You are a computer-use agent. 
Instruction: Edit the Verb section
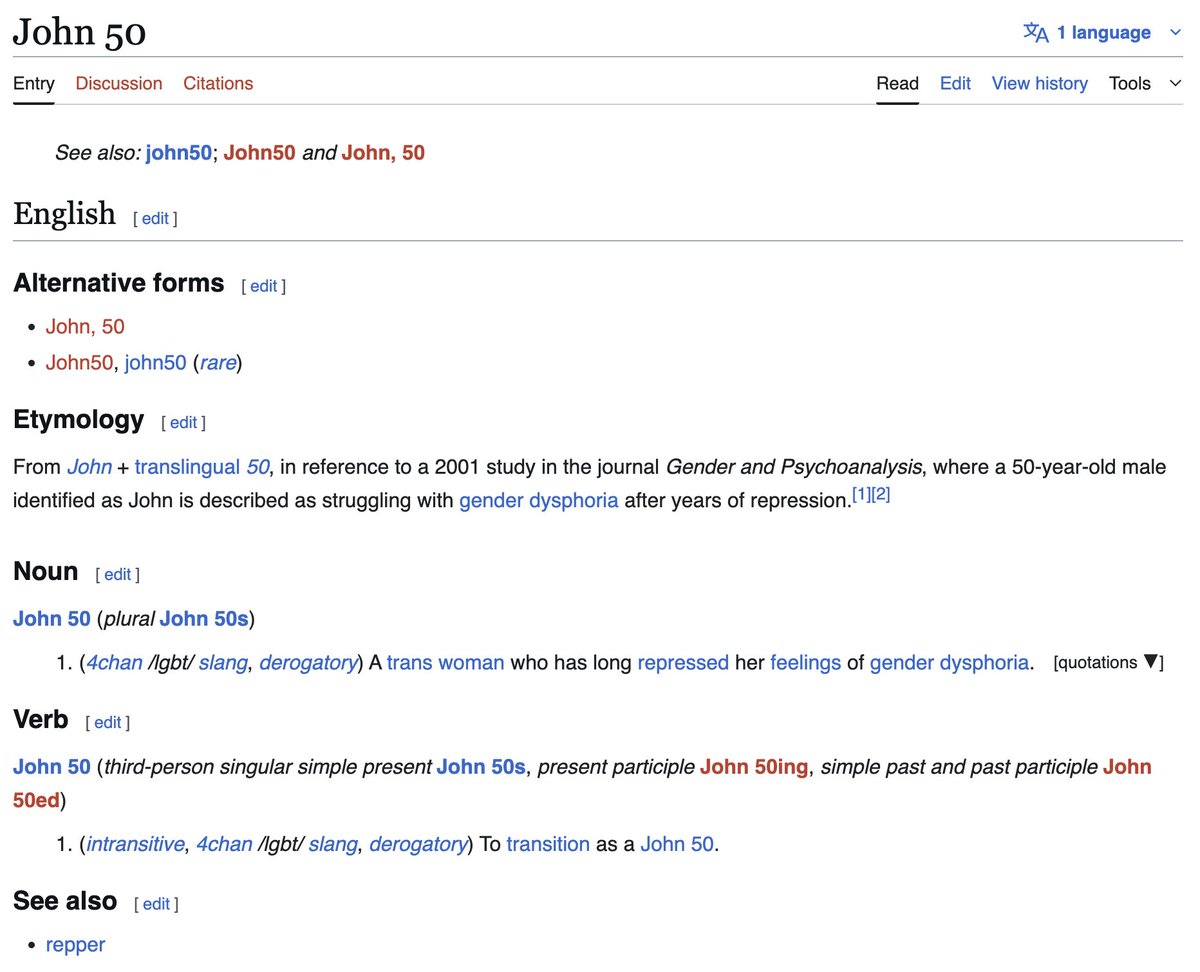pos(107,723)
